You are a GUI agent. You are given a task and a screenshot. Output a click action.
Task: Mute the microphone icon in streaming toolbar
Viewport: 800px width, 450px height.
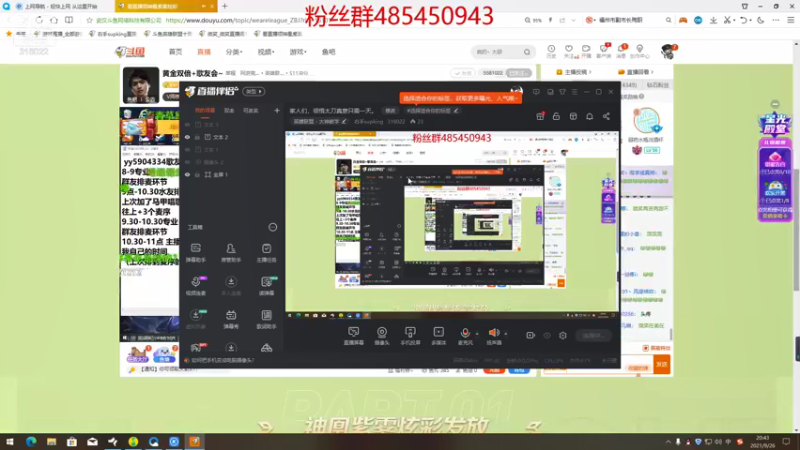[465, 333]
